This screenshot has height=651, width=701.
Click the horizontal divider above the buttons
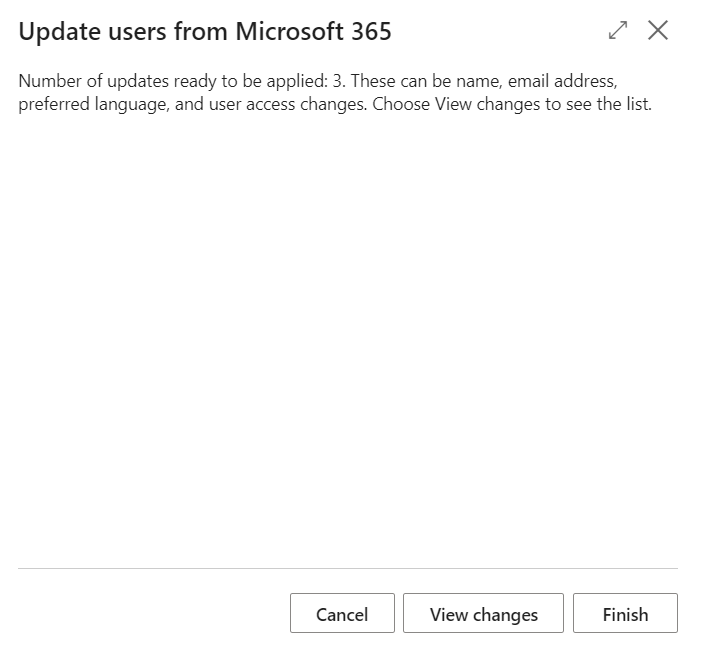[x=348, y=569]
